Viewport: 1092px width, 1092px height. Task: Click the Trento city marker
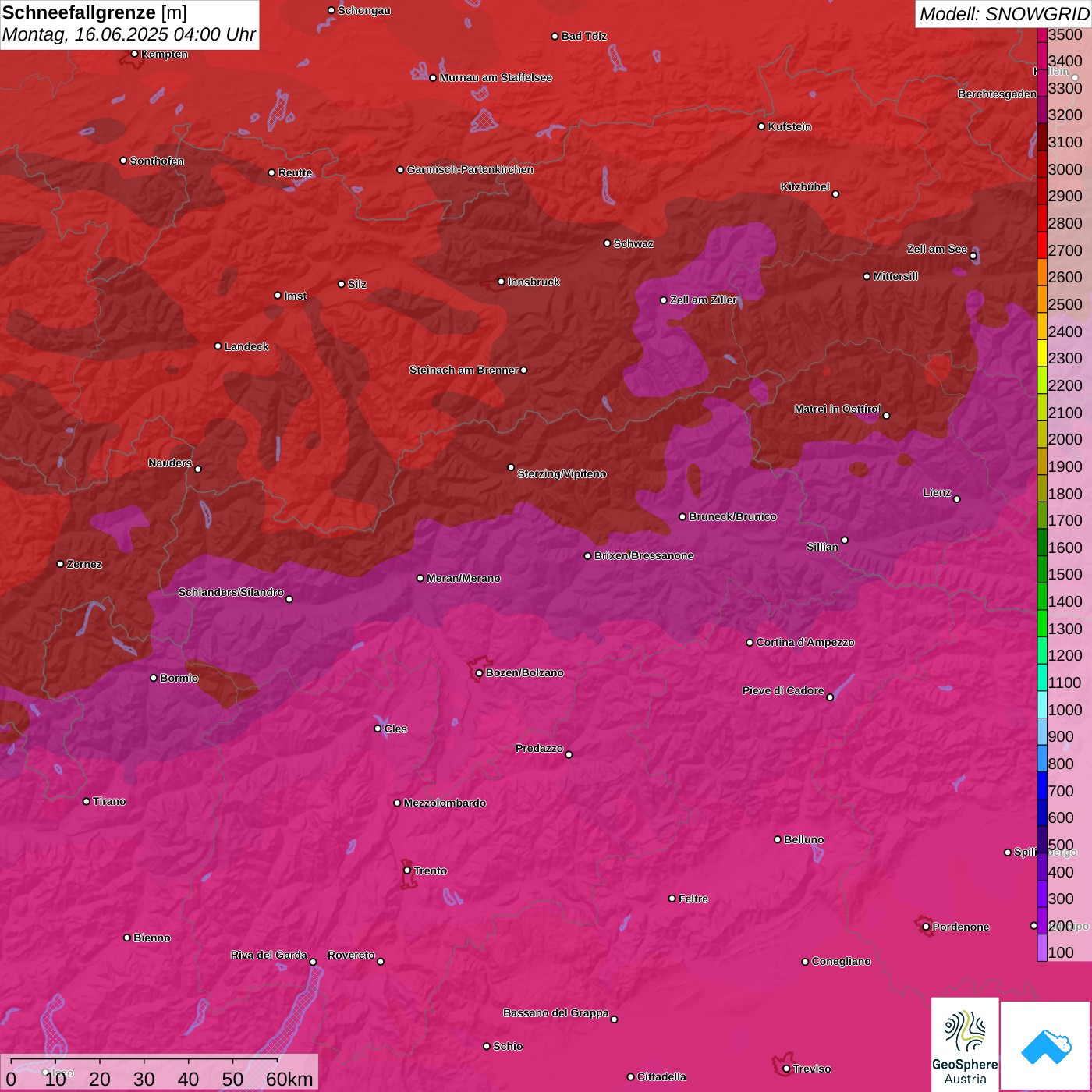(x=407, y=870)
